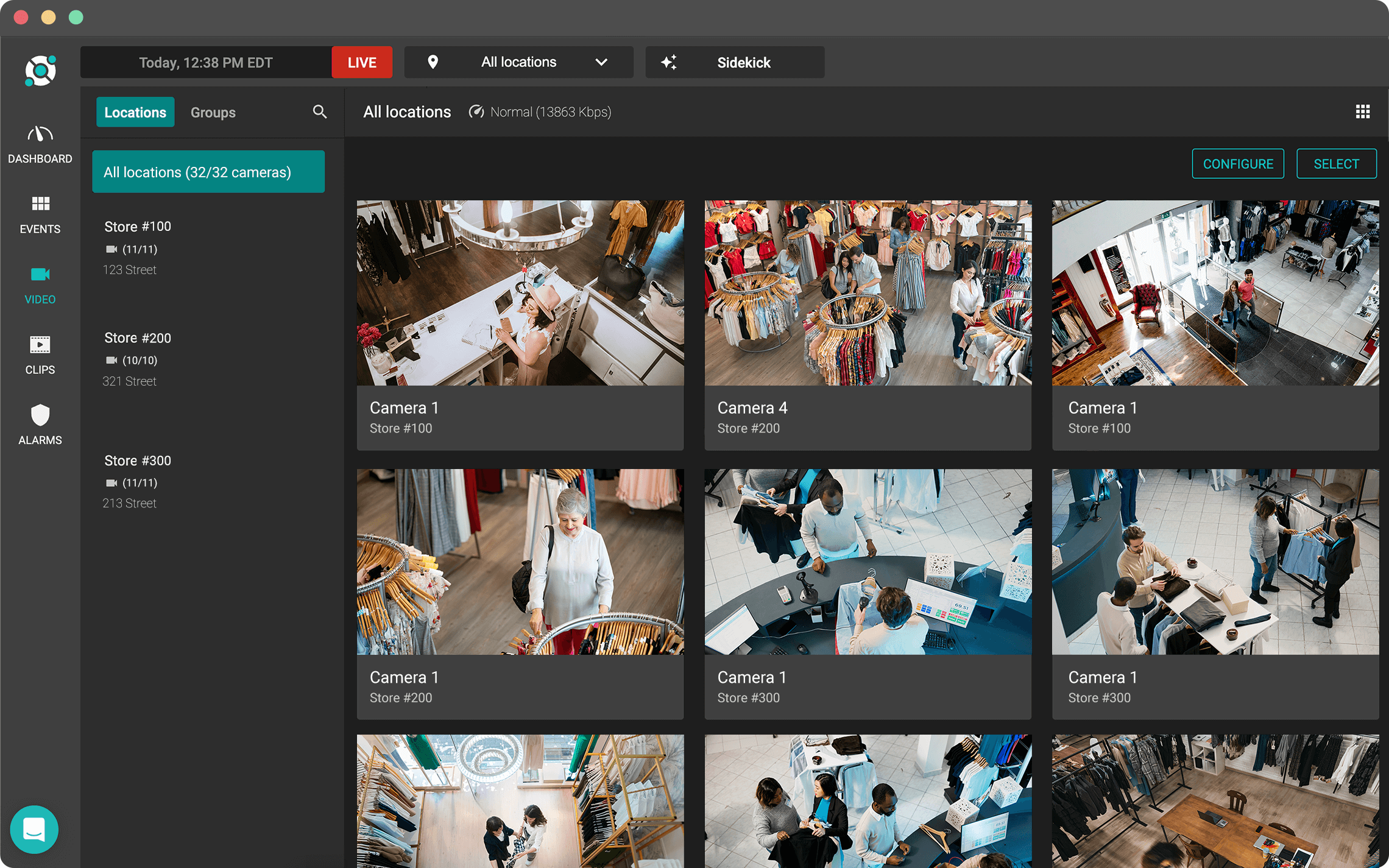Open the Dashboard panel
Image resolution: width=1389 pixels, height=868 pixels.
39,144
